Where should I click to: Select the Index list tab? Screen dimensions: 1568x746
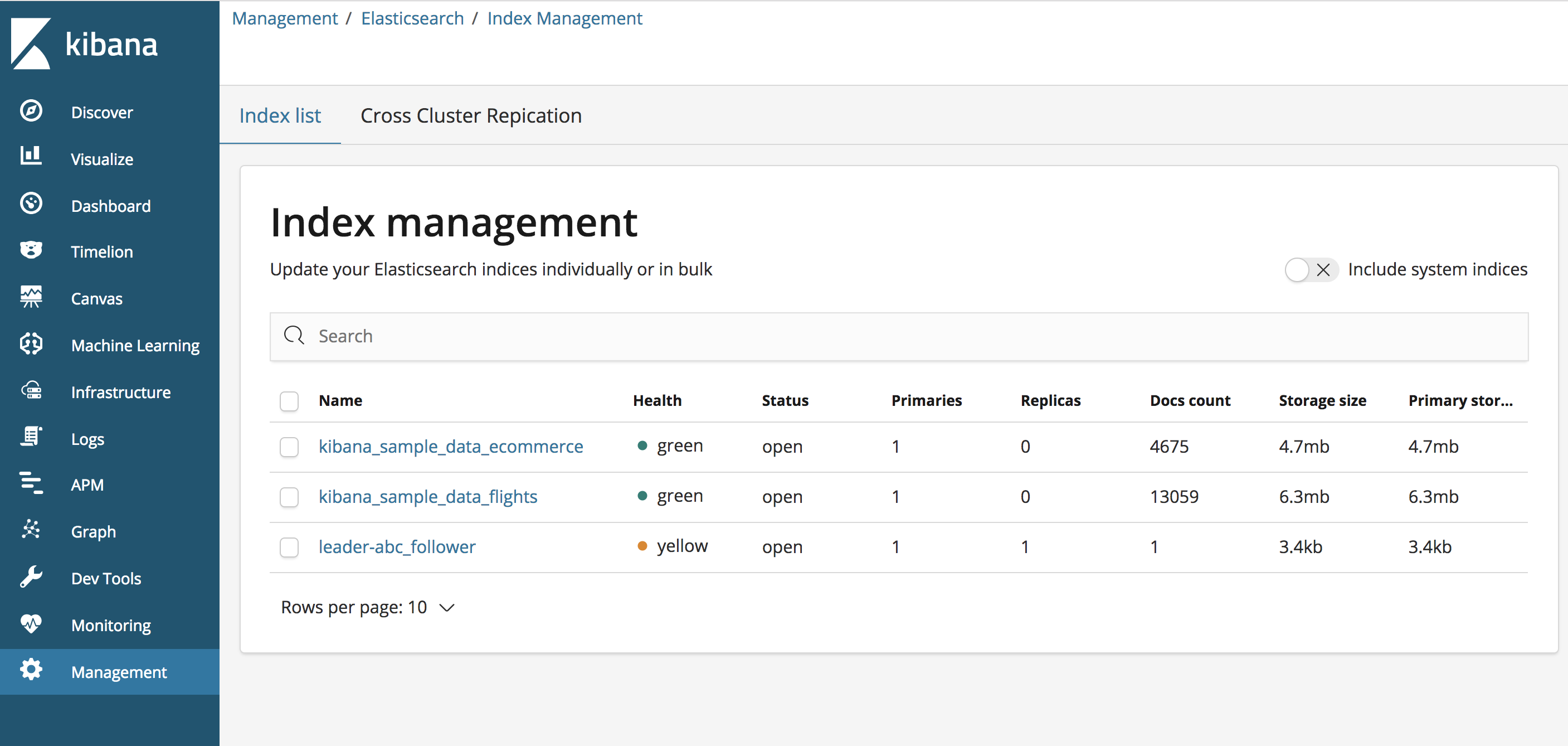280,116
